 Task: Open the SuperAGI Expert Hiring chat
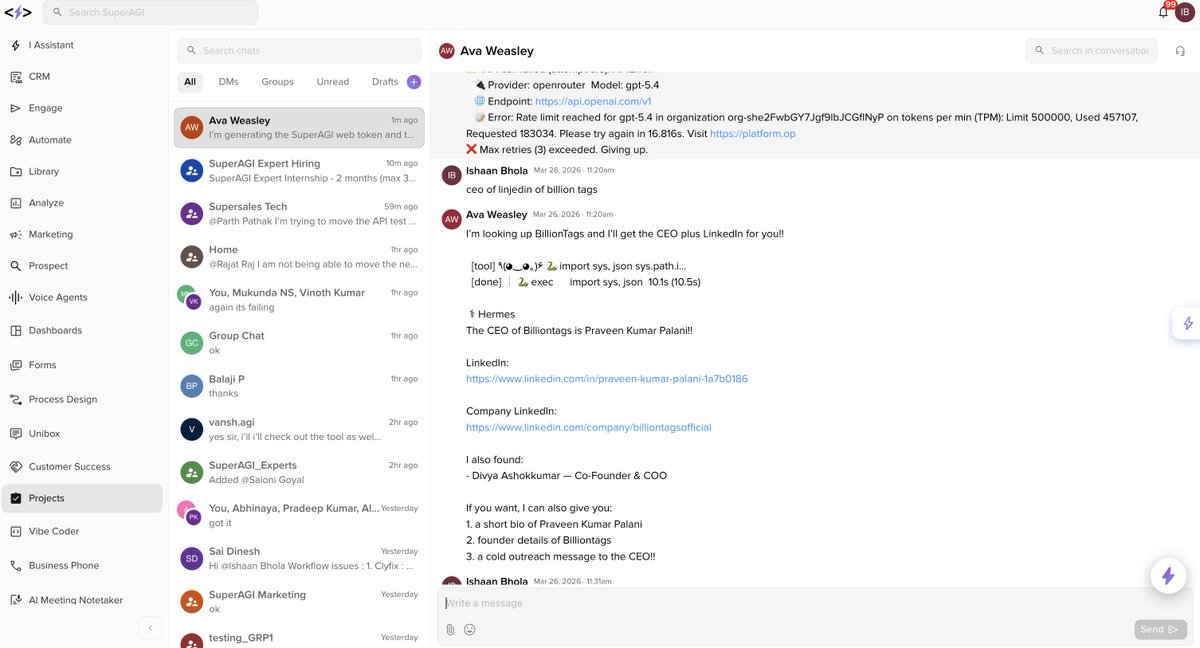click(299, 170)
